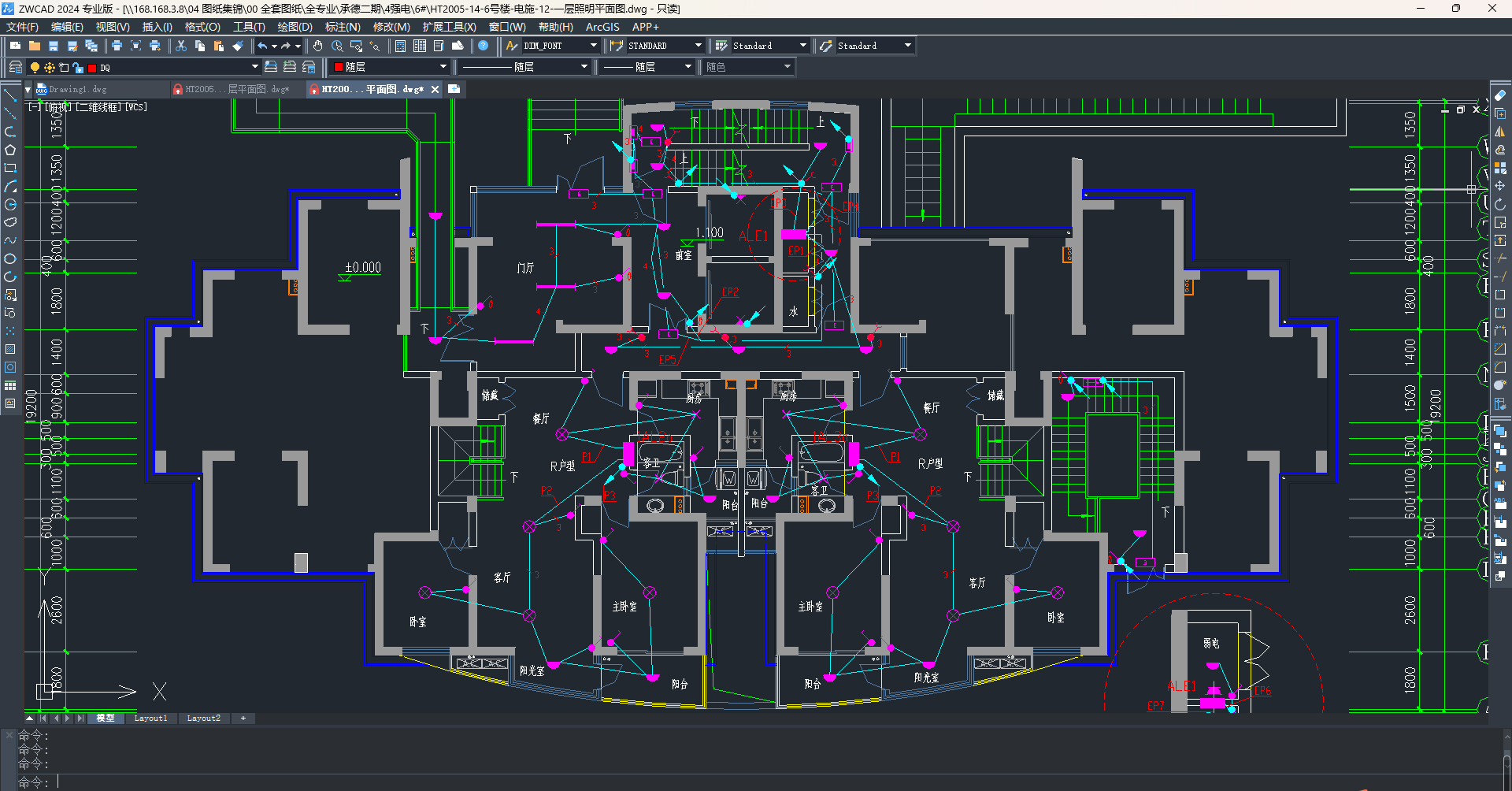The width and height of the screenshot is (1512, 791).
Task: Pick the Revision Cloud tool
Action: click(10, 222)
